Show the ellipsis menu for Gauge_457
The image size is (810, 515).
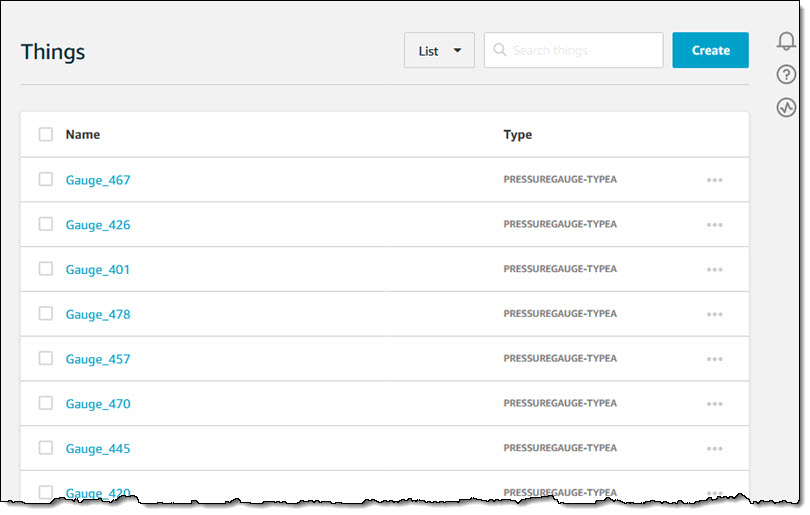(x=714, y=359)
